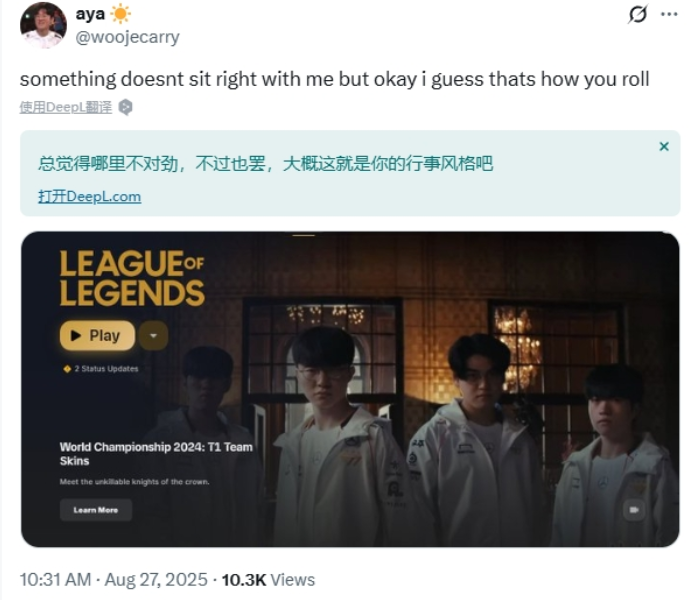Click 'World Championship 2024: T1 Team Skins' headline

(x=156, y=454)
